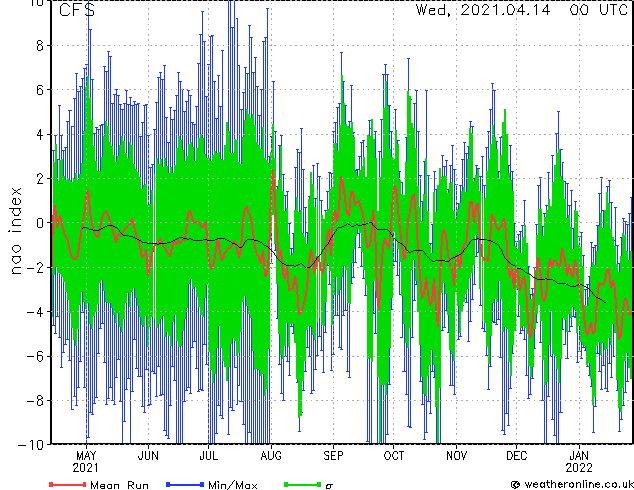Click the JUN month label

coord(148,456)
